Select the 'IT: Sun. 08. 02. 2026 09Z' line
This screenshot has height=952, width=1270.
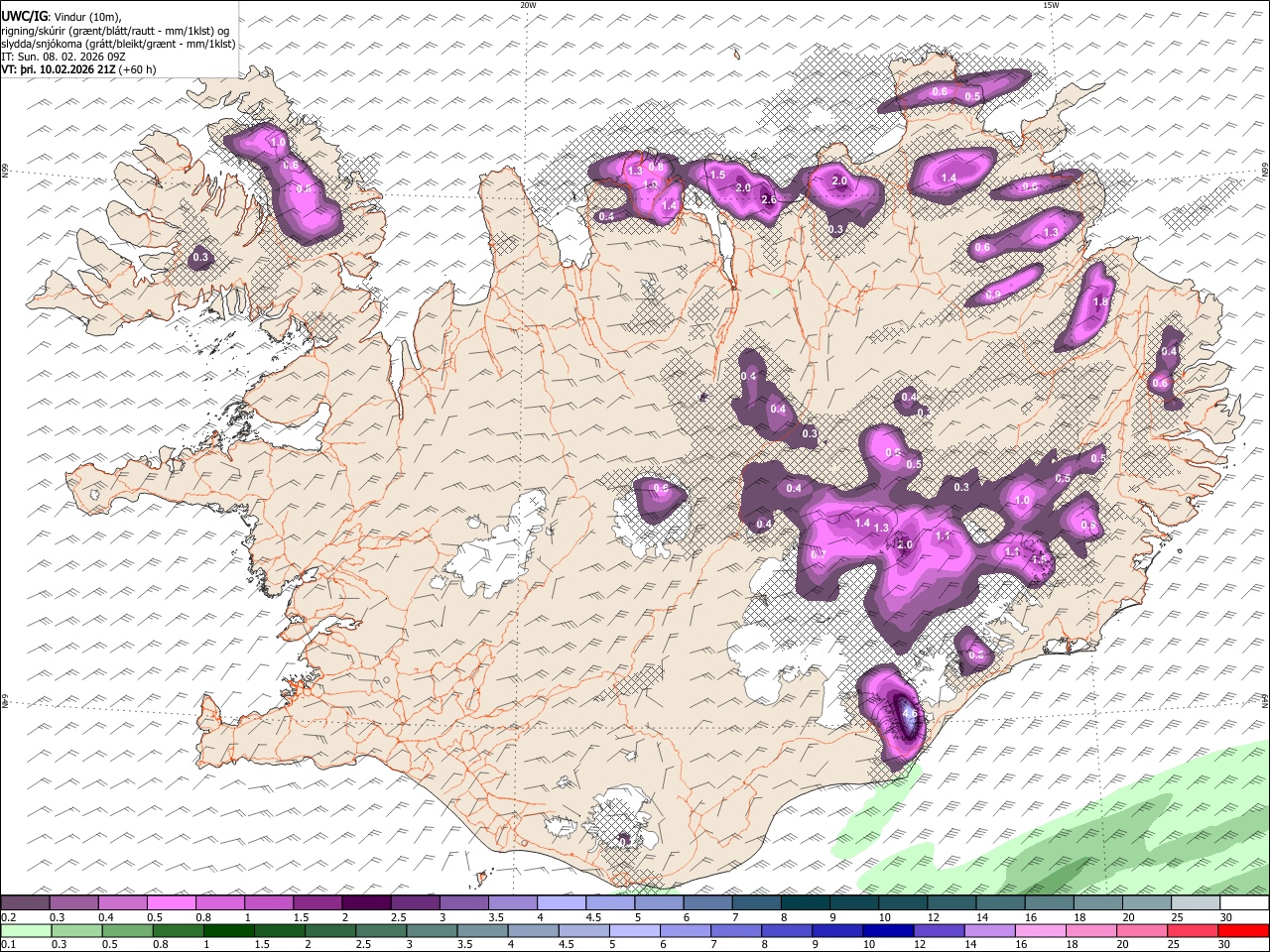[x=63, y=57]
